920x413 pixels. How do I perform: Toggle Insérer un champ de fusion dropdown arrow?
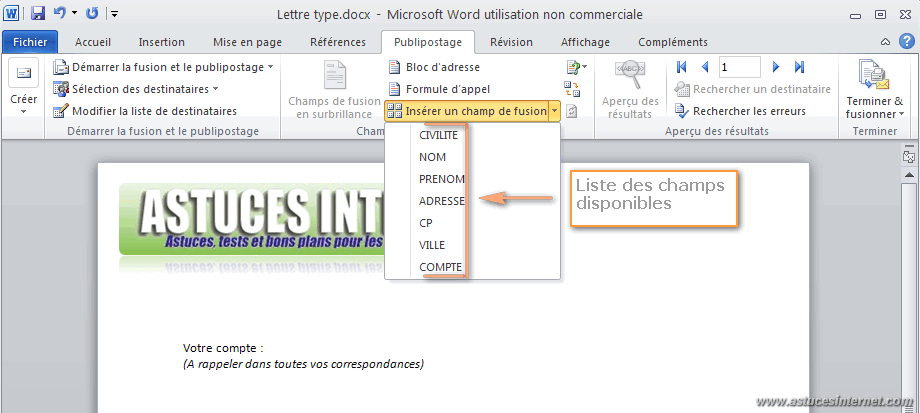pyautogui.click(x=554, y=111)
